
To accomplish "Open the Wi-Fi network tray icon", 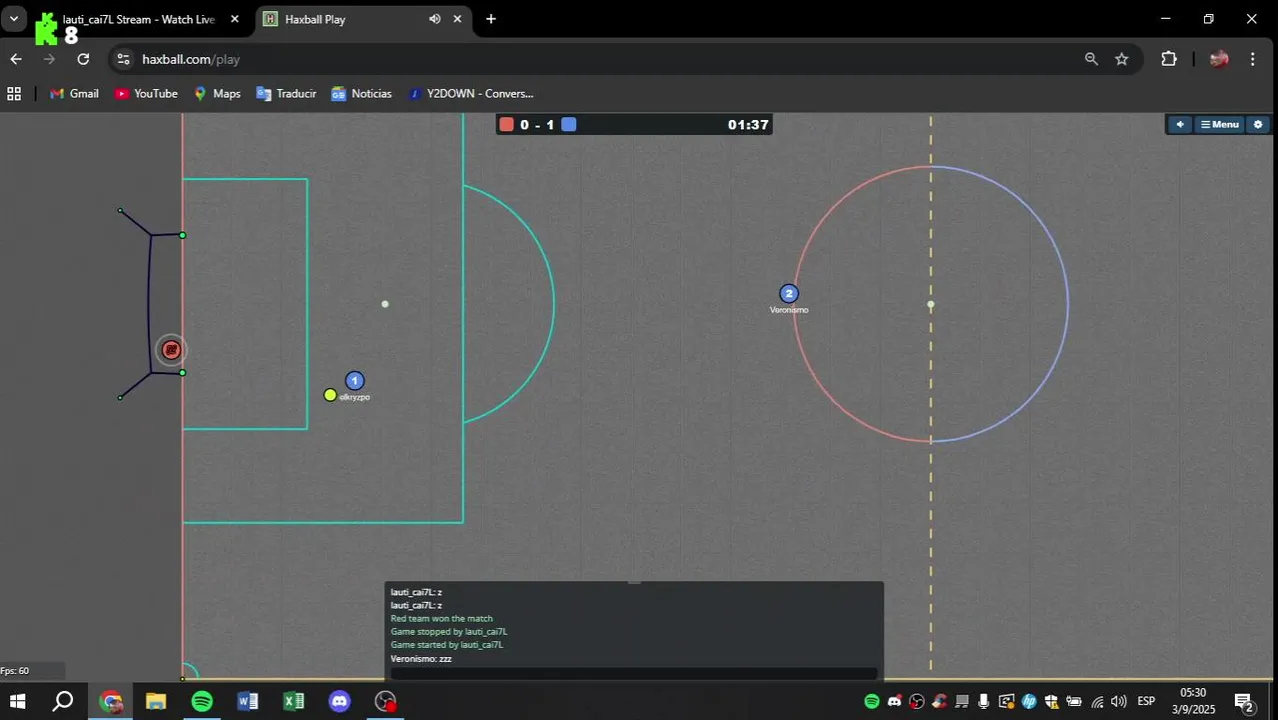I will pos(1097,701).
